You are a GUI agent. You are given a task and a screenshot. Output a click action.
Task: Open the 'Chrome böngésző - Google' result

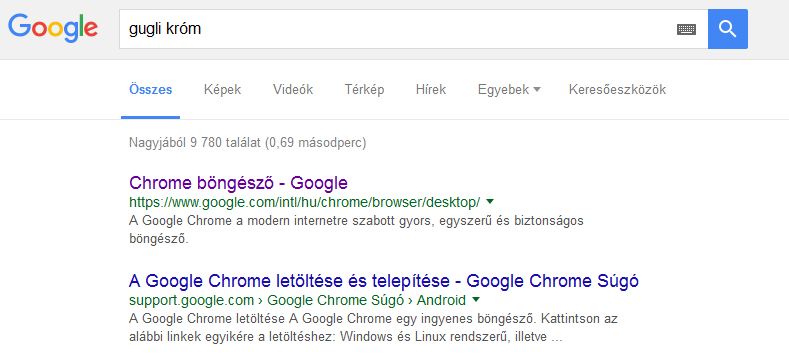[x=239, y=183]
